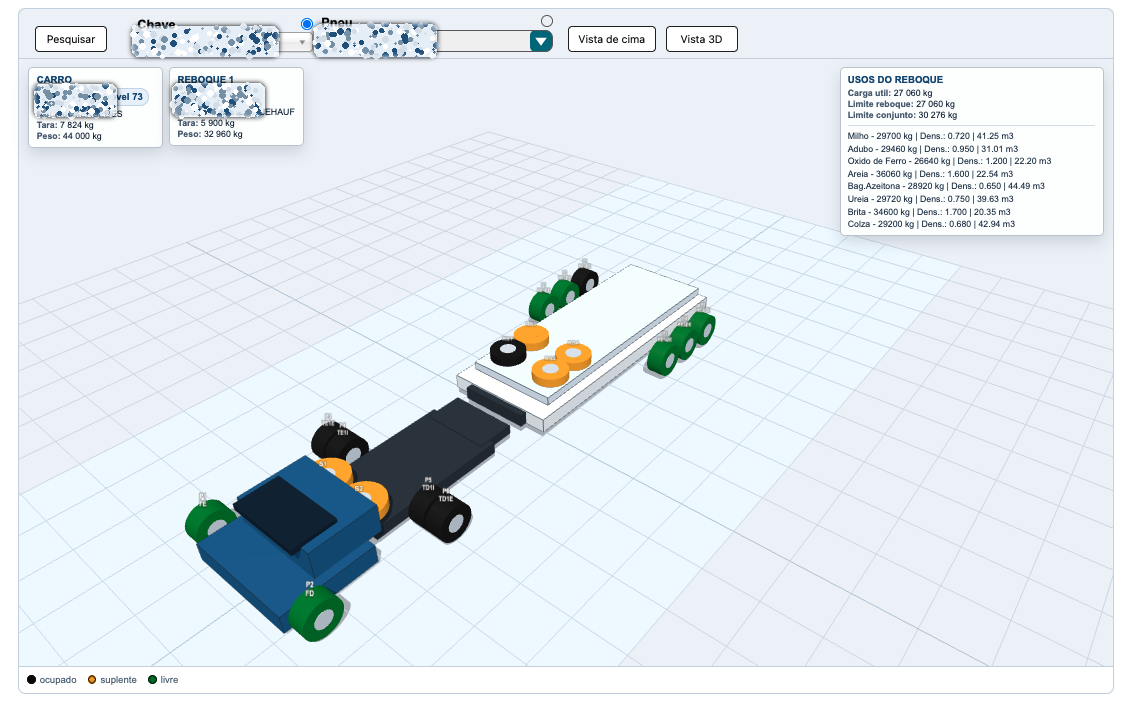Click the Peso: 32 960 kg text
This screenshot has width=1133, height=707.
click(210, 134)
